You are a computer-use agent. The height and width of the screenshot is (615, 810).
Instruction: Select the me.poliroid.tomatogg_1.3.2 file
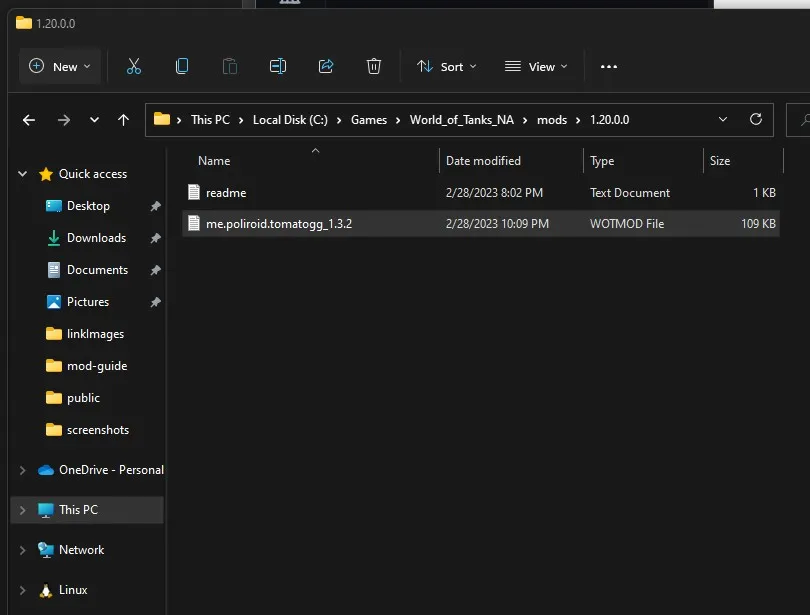click(279, 224)
